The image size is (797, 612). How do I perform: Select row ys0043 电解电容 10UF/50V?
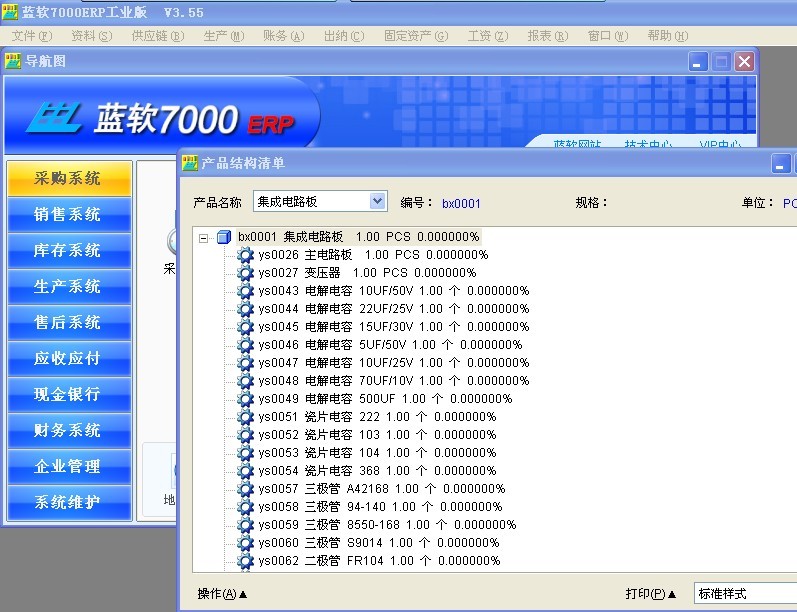click(x=393, y=291)
